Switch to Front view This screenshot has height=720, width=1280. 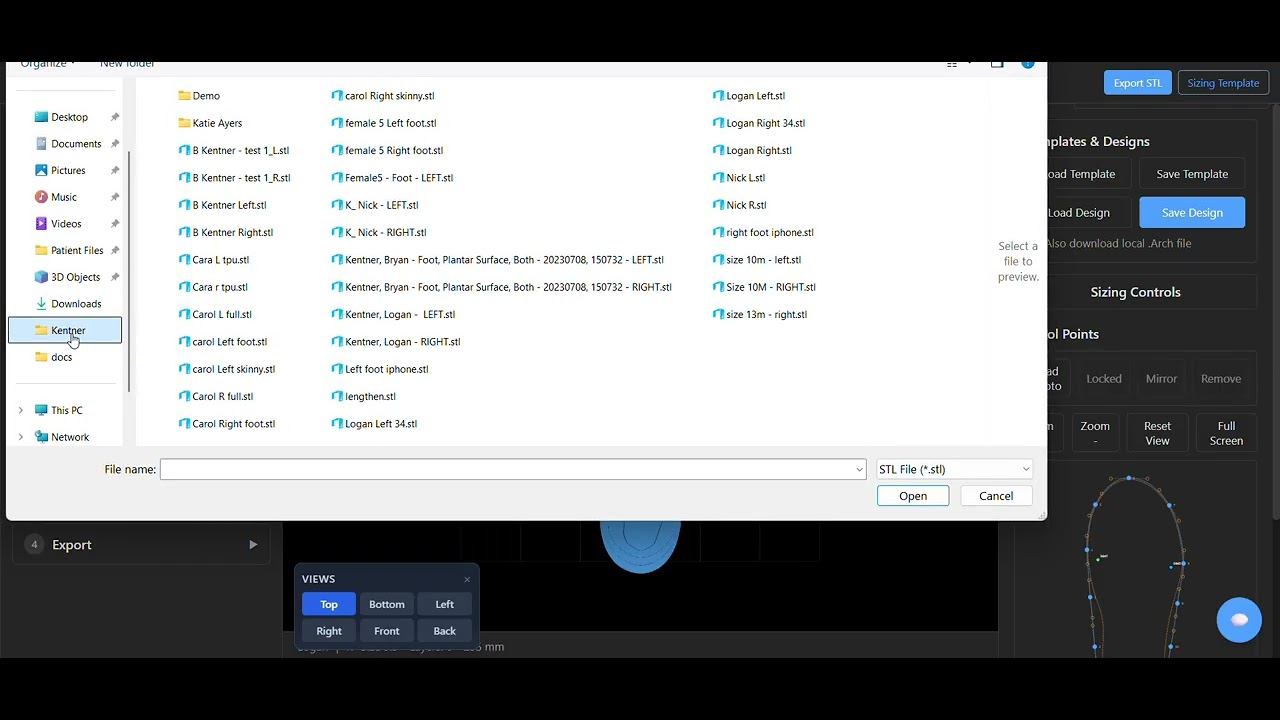387,631
